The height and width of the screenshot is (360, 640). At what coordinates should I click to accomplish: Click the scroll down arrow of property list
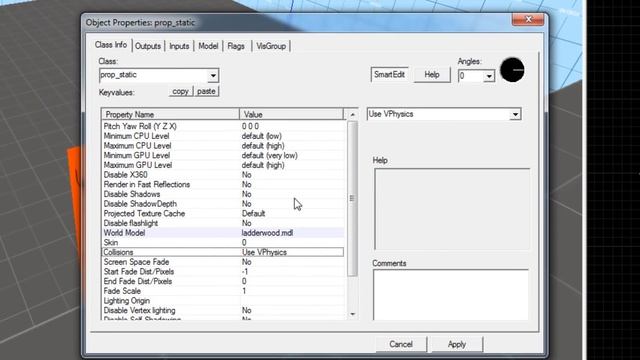353,314
